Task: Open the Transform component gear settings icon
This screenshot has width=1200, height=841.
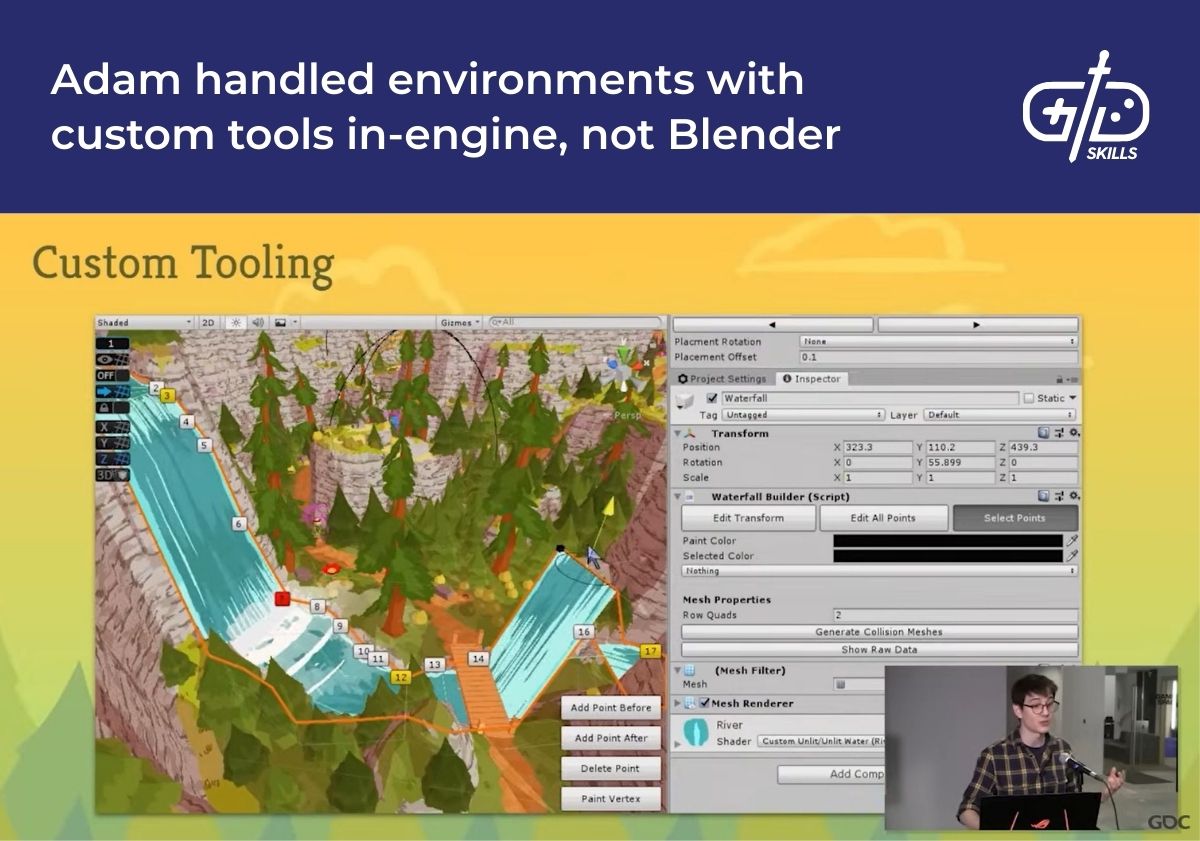Action: coord(1075,432)
